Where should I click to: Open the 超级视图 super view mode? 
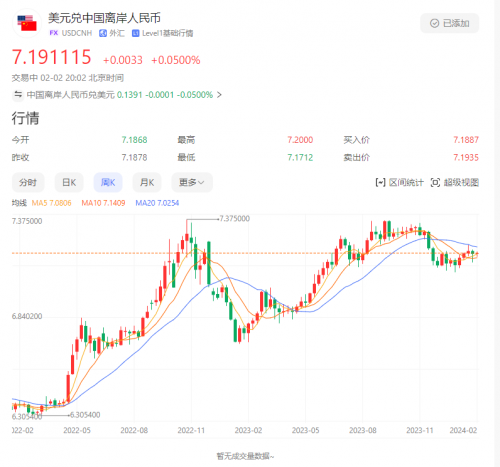click(455, 183)
